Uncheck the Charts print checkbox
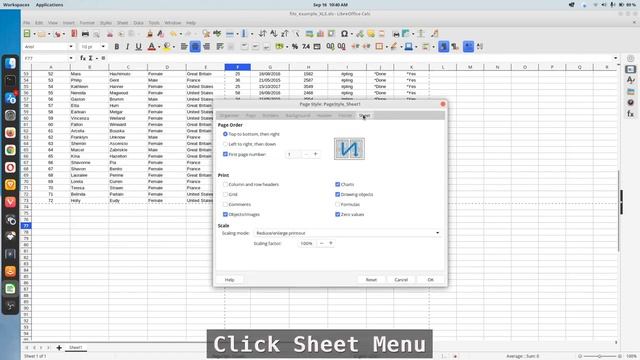Image resolution: width=640 pixels, height=360 pixels. pos(338,184)
